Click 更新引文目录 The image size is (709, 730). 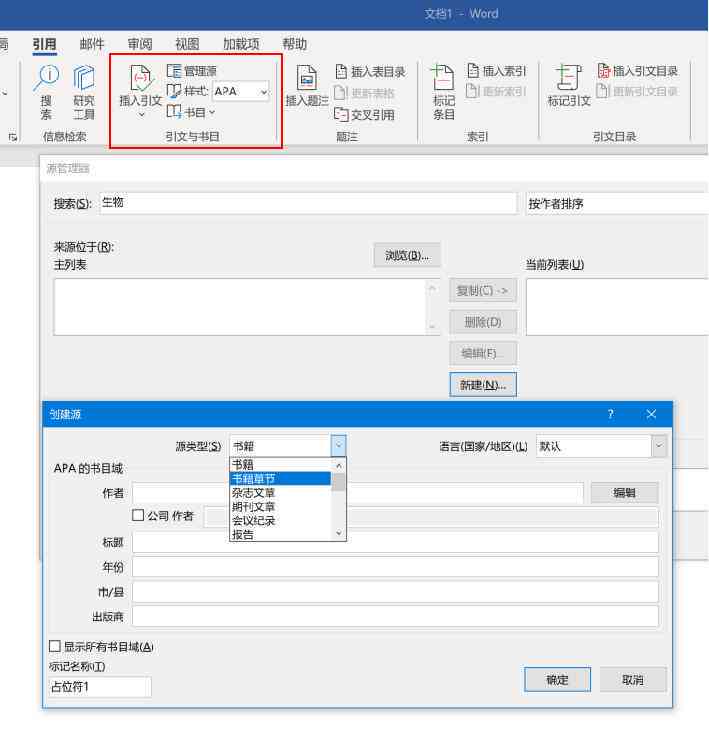click(637, 91)
